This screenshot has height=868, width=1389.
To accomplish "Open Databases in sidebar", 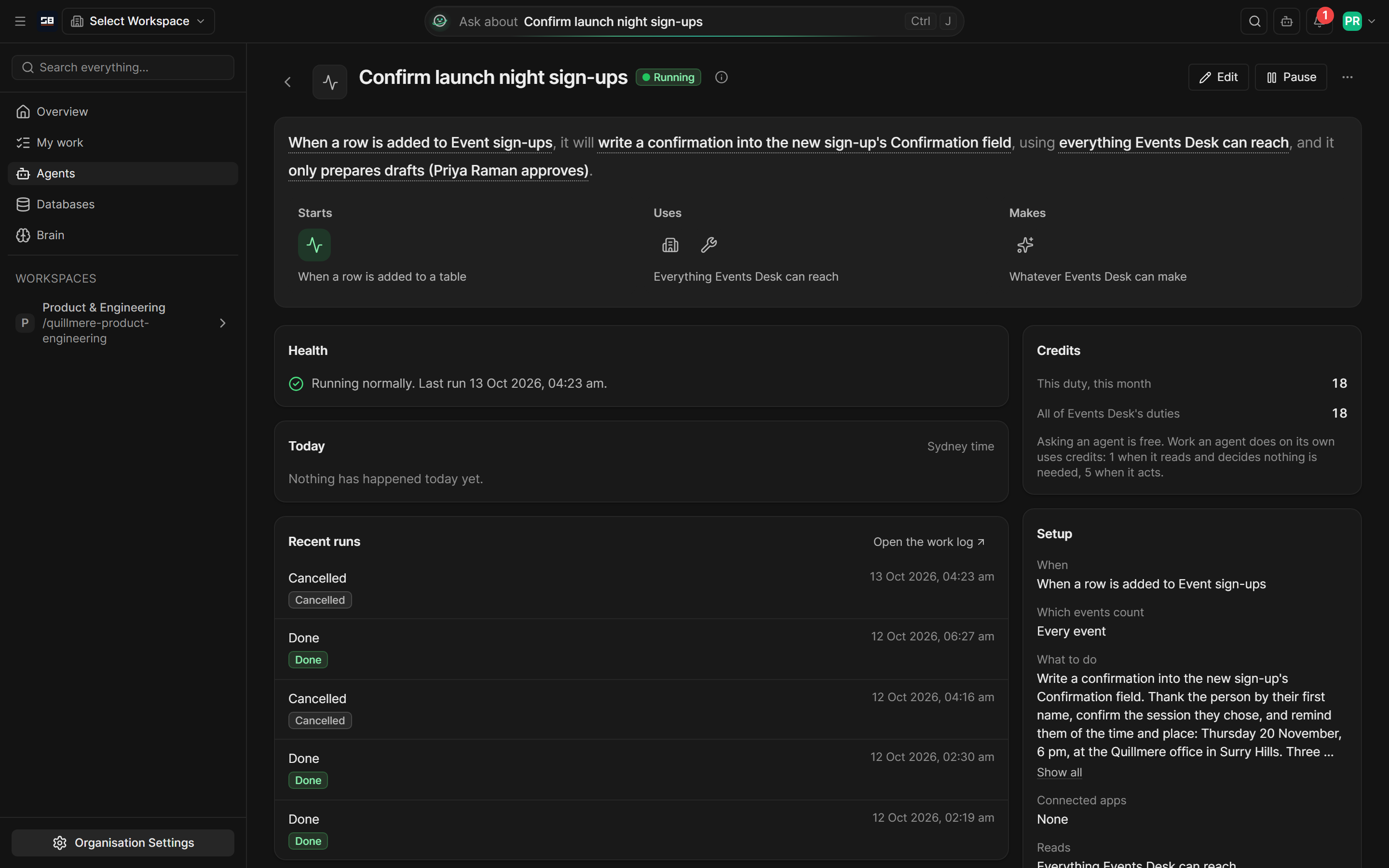I will [123, 204].
